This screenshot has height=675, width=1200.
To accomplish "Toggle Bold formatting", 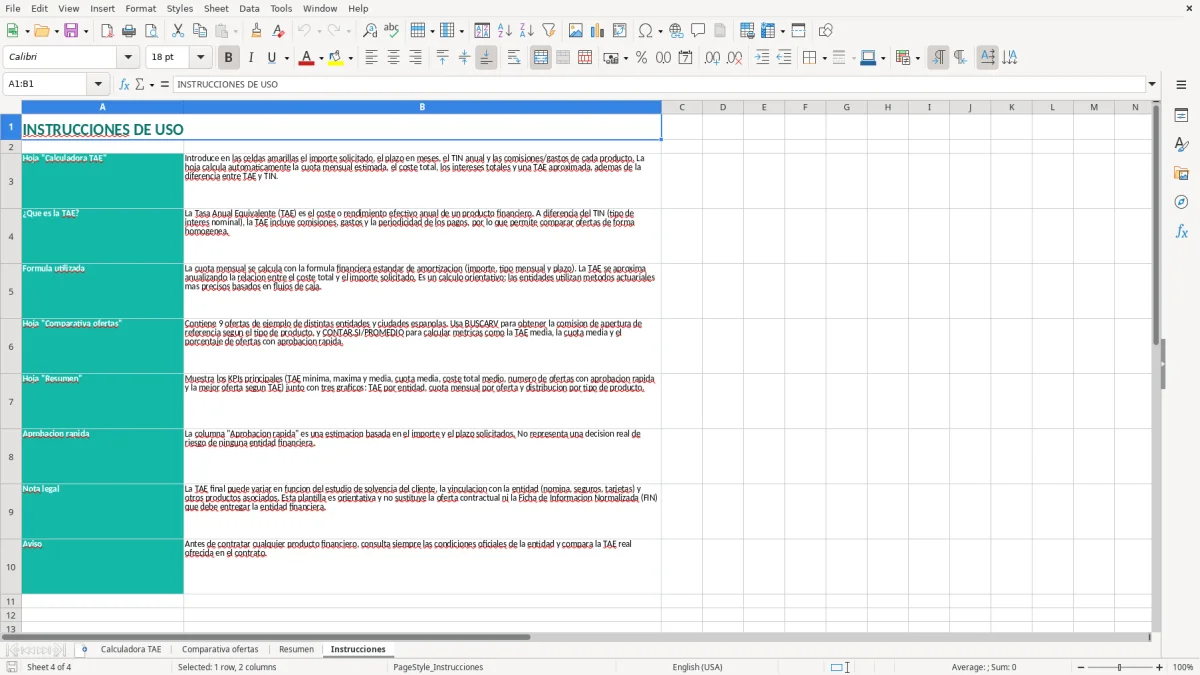I will [x=229, y=58].
